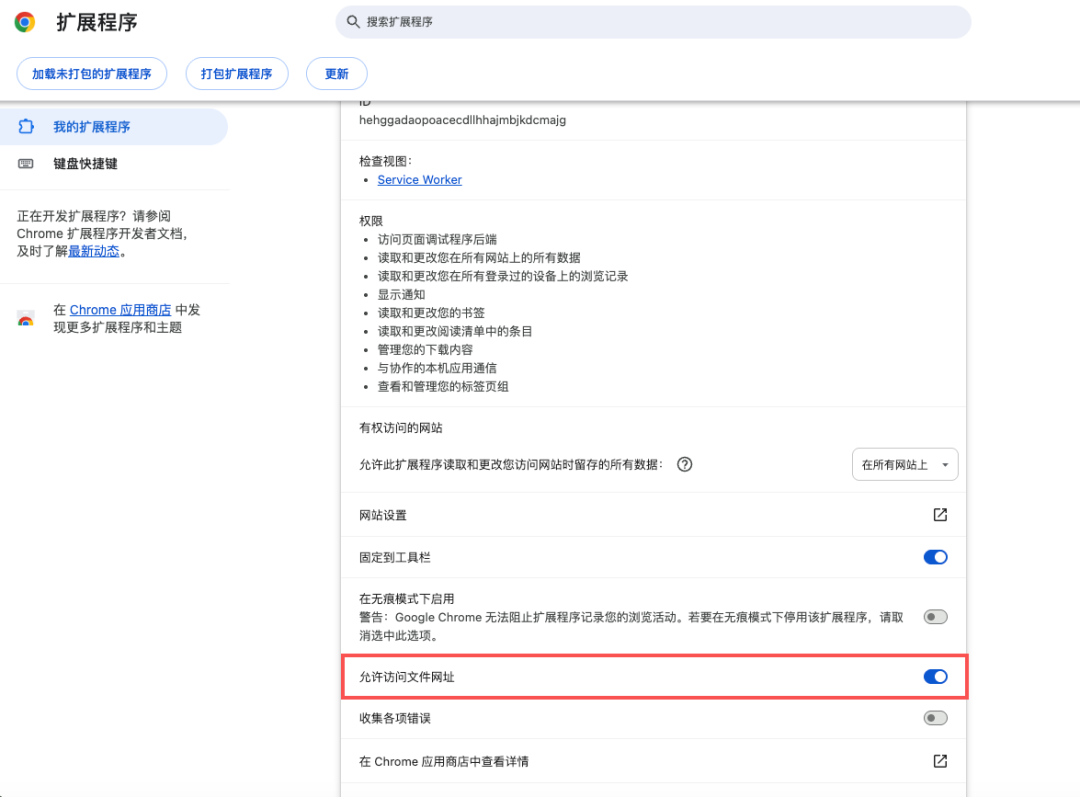Click 打包扩展程序 button
Image resolution: width=1080 pixels, height=797 pixels.
[236, 74]
